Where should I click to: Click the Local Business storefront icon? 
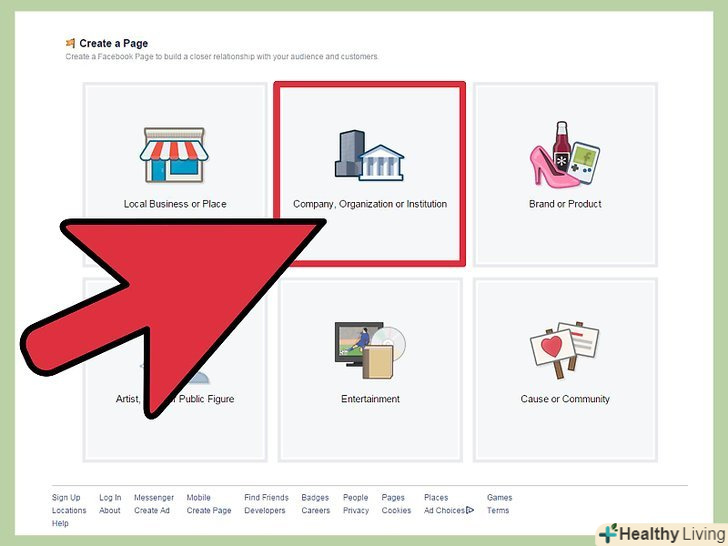click(x=174, y=155)
